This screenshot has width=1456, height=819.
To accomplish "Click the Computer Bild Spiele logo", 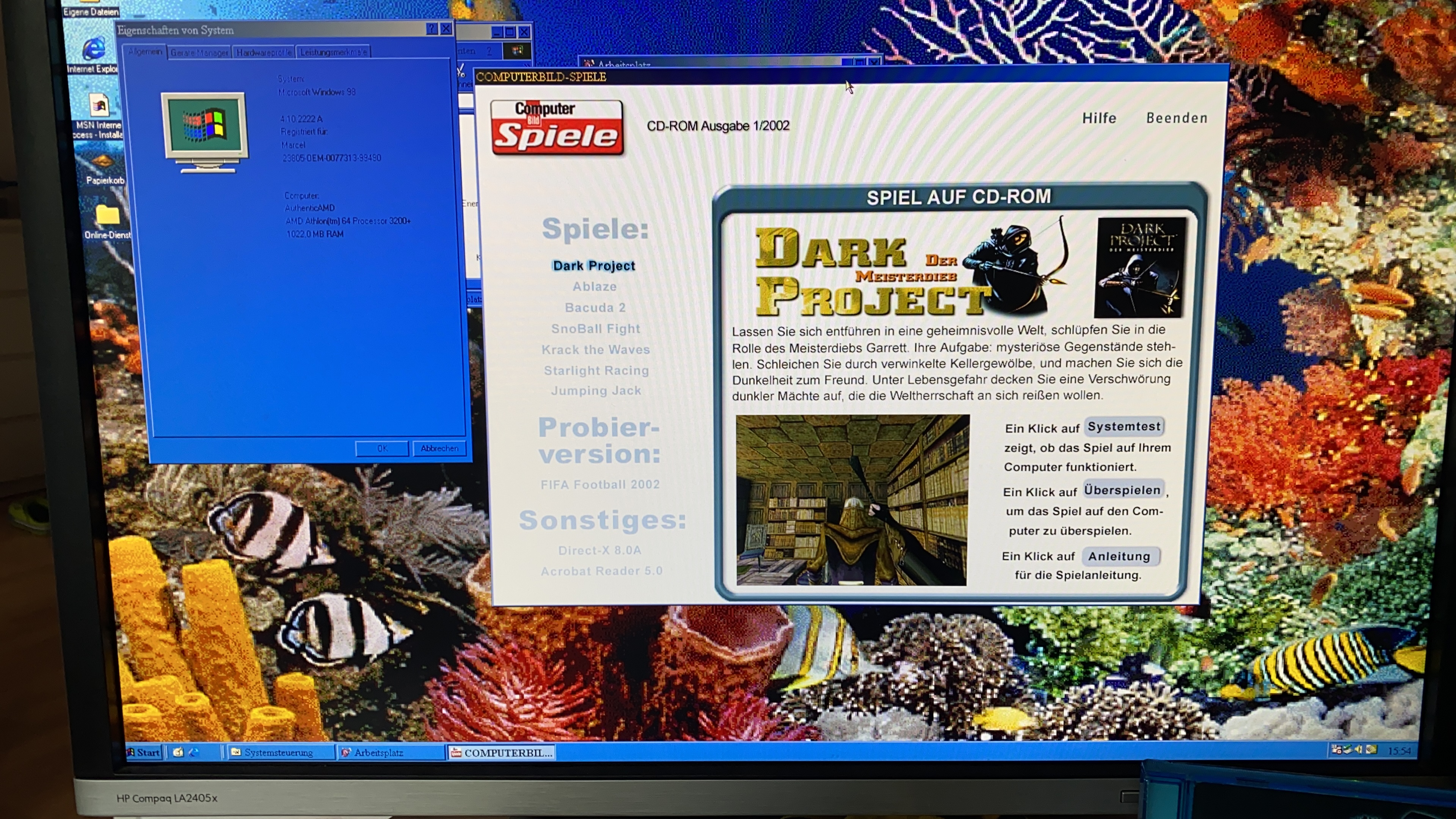I will click(x=557, y=128).
